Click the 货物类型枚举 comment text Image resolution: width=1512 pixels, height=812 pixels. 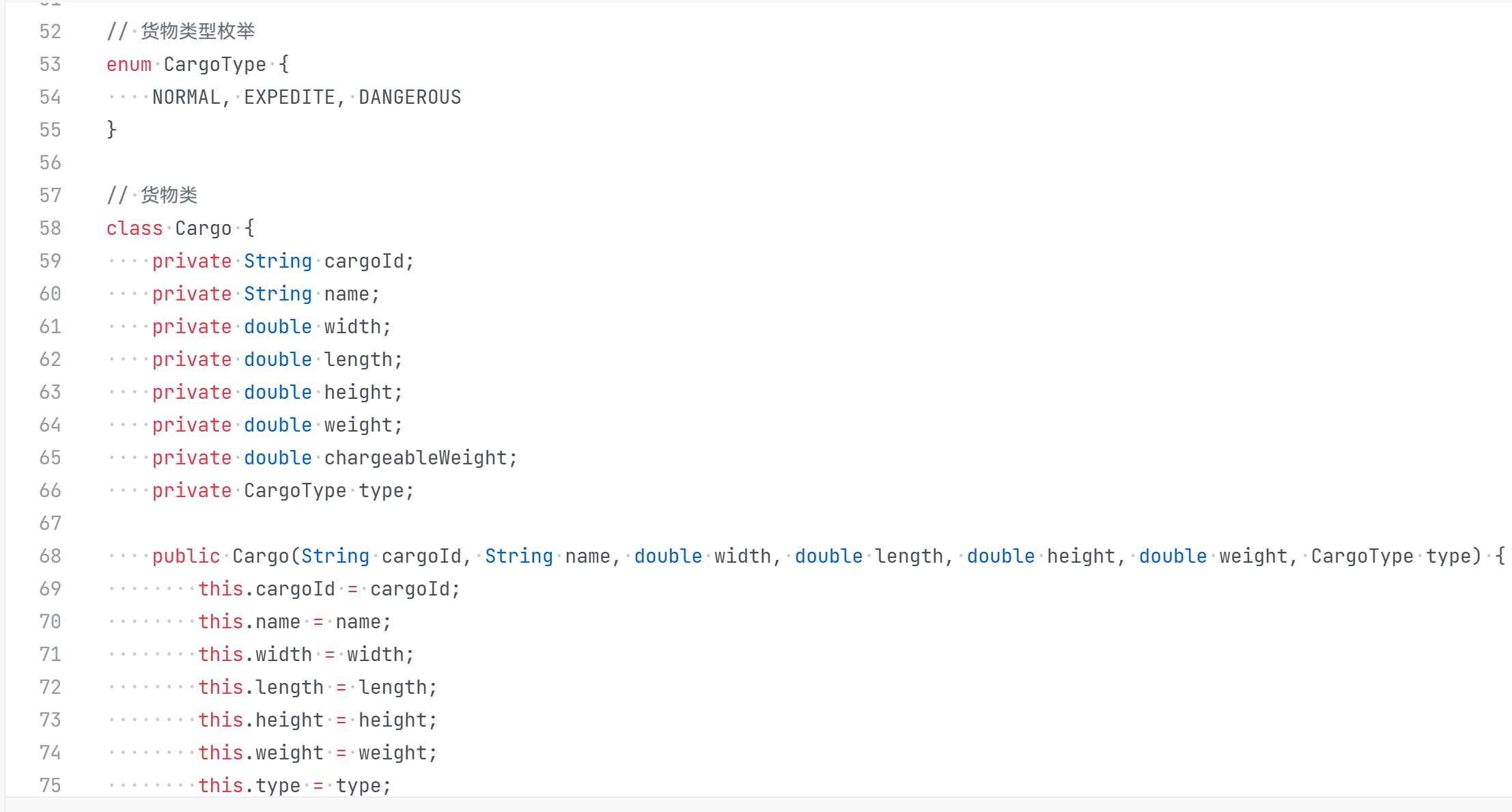click(x=197, y=31)
